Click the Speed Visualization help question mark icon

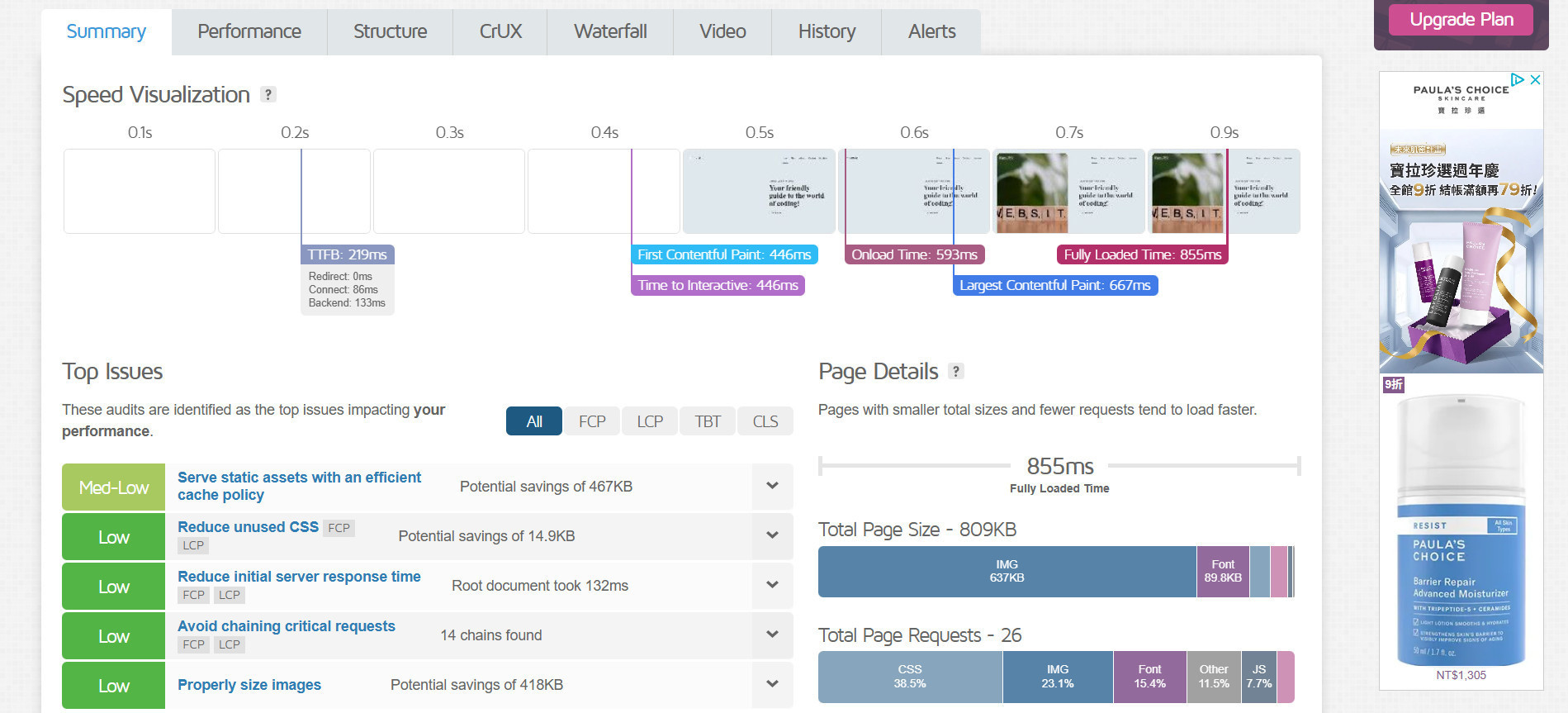(268, 95)
